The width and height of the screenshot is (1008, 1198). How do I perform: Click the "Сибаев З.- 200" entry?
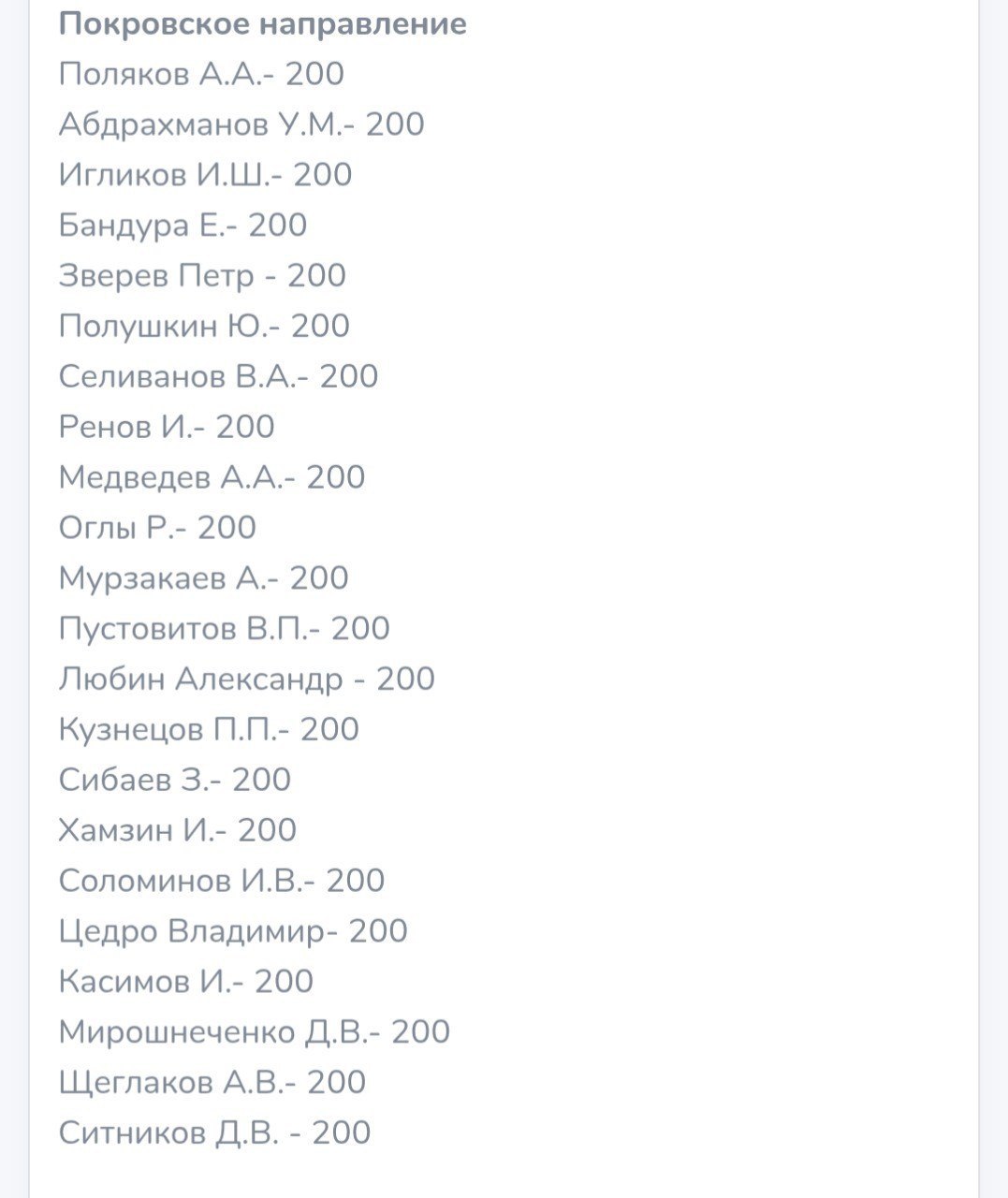click(x=174, y=782)
